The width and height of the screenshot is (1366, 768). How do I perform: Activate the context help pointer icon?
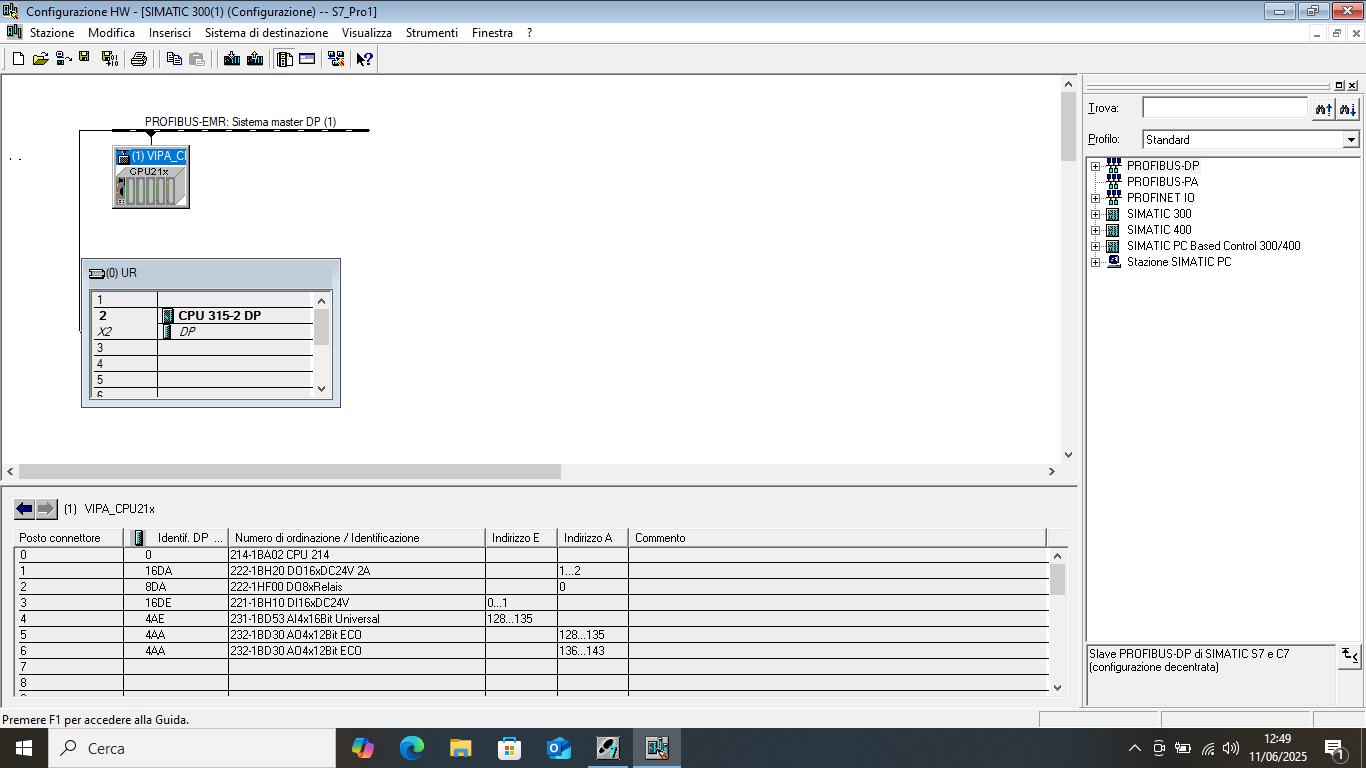click(365, 59)
